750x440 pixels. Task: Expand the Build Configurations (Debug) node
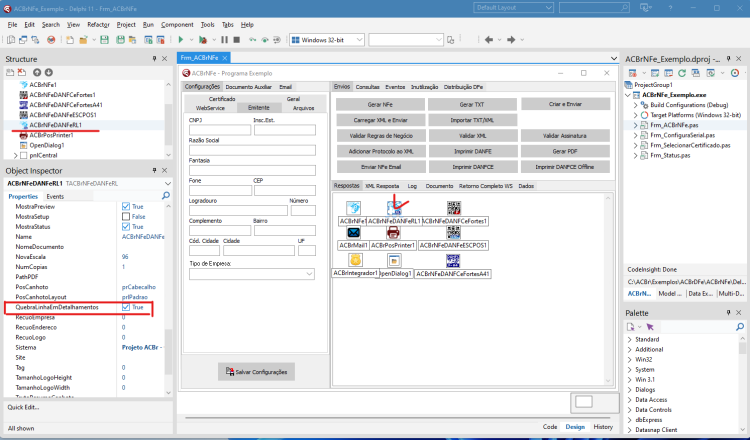coord(636,105)
